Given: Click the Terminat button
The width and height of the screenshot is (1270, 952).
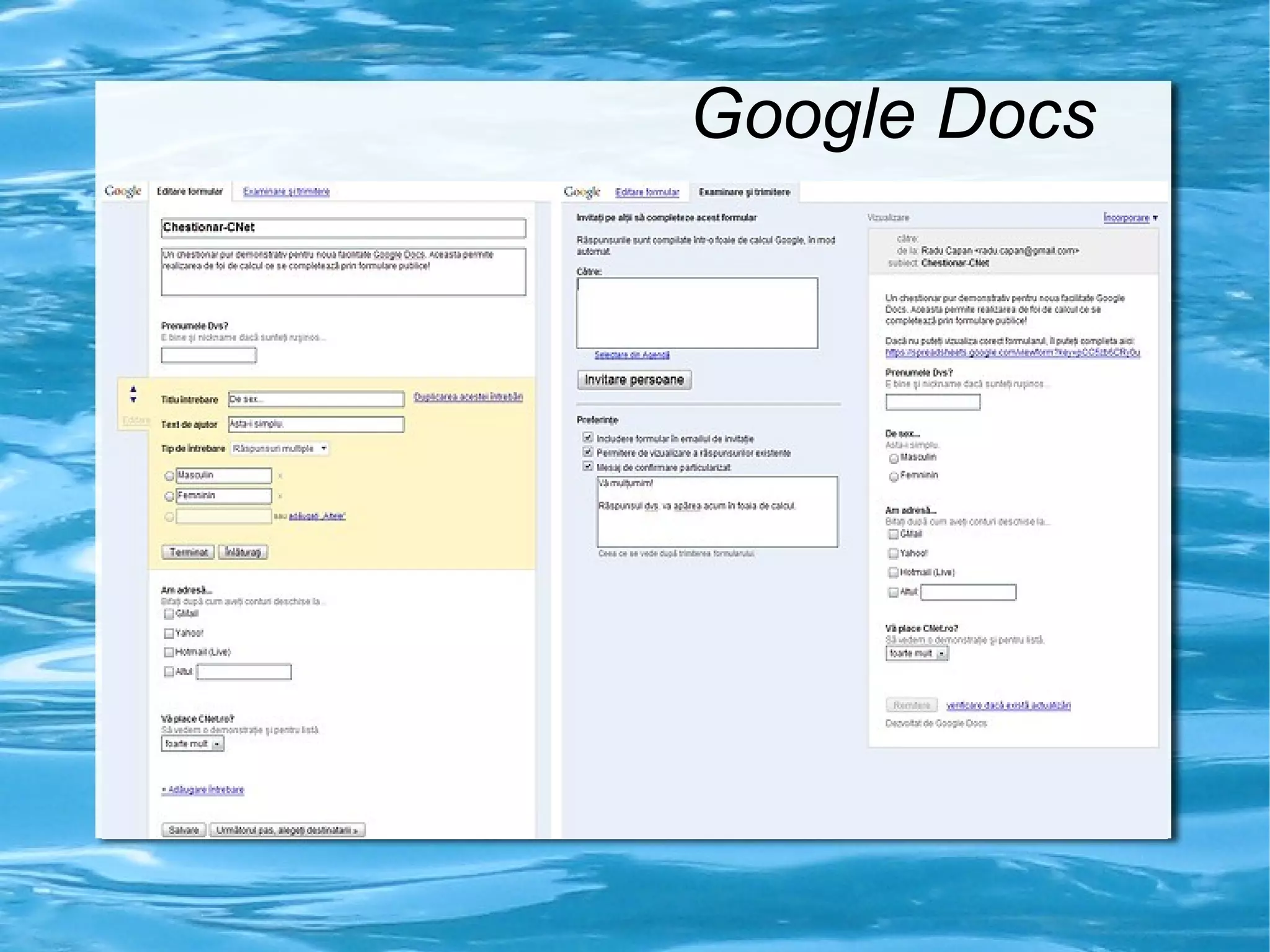Looking at the screenshot, I should click(189, 552).
